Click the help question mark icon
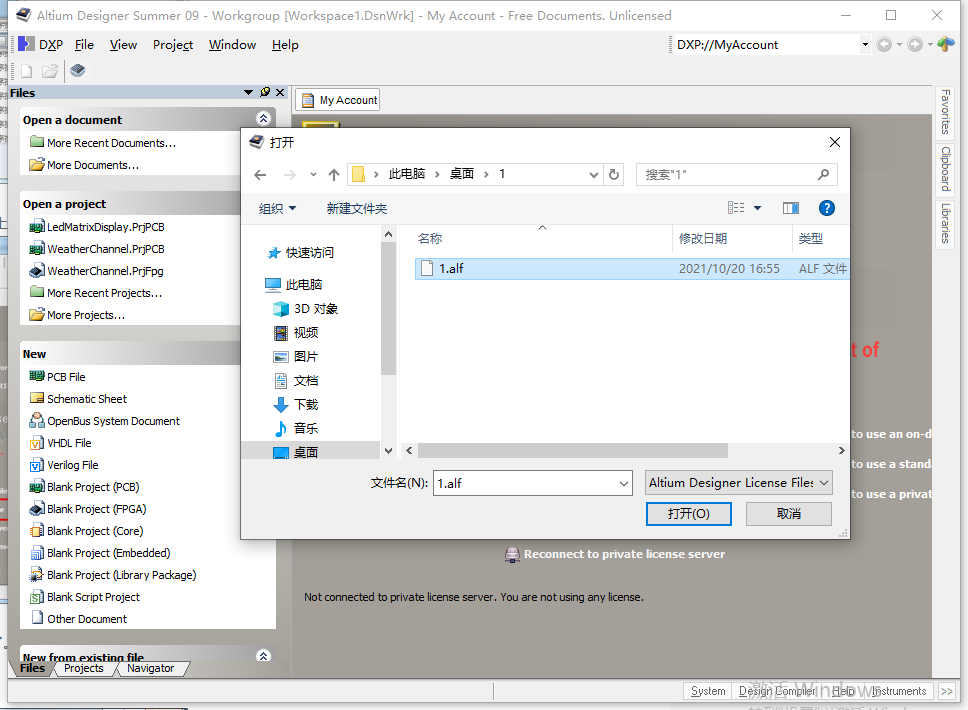968x710 pixels. tap(826, 208)
